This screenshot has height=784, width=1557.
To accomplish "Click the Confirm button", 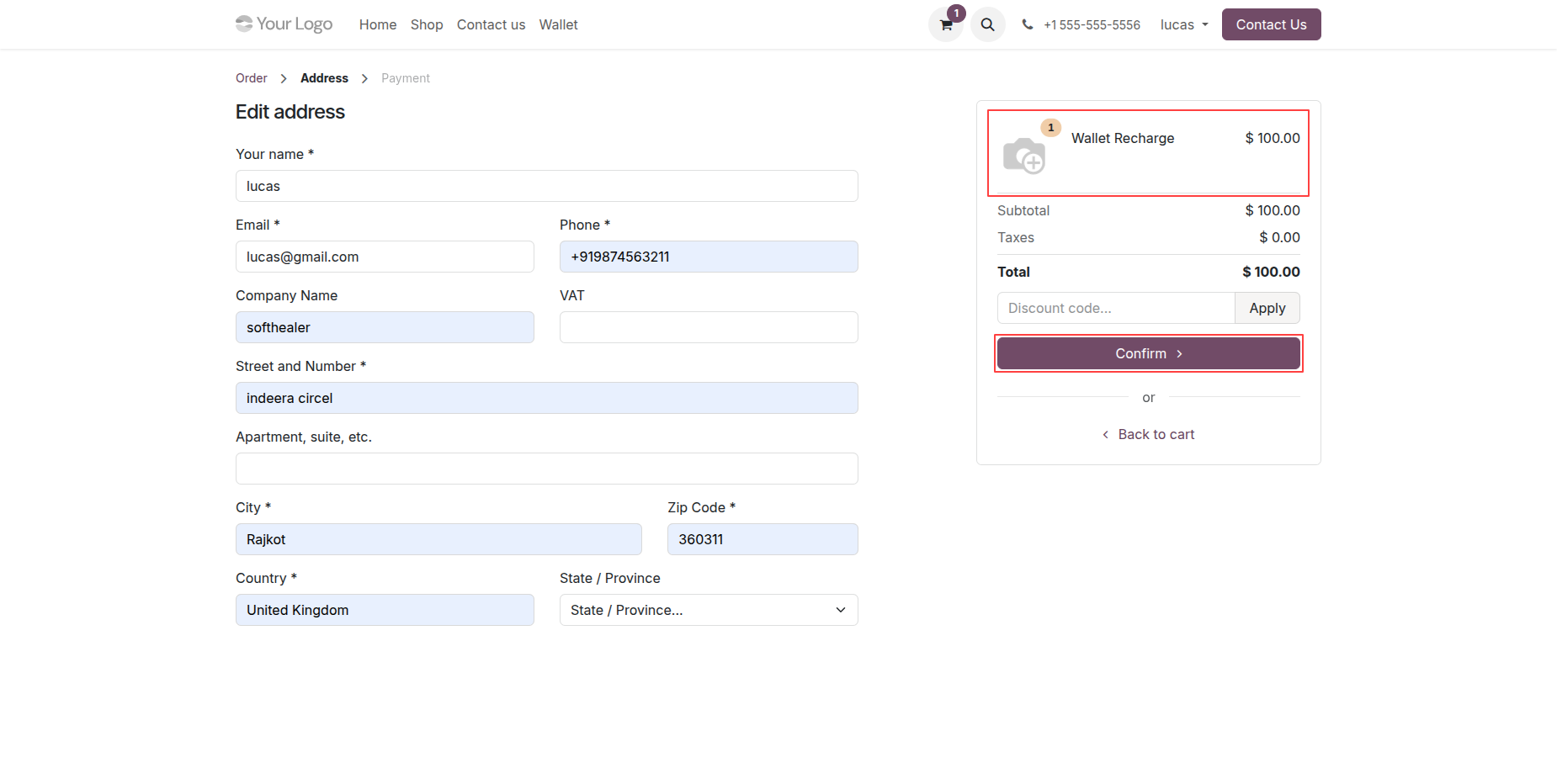I will 1149,353.
